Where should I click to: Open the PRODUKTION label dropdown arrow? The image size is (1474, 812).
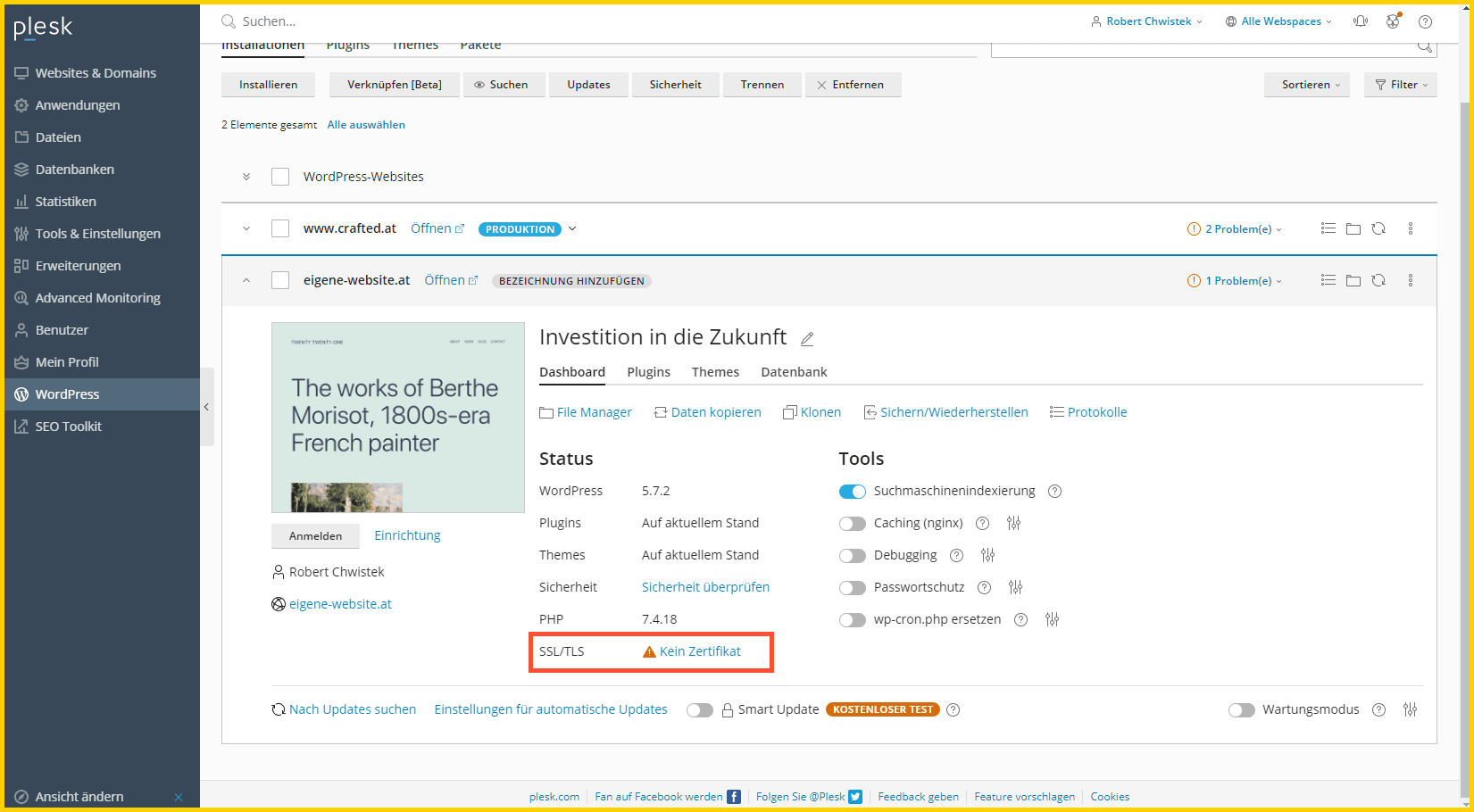(572, 228)
